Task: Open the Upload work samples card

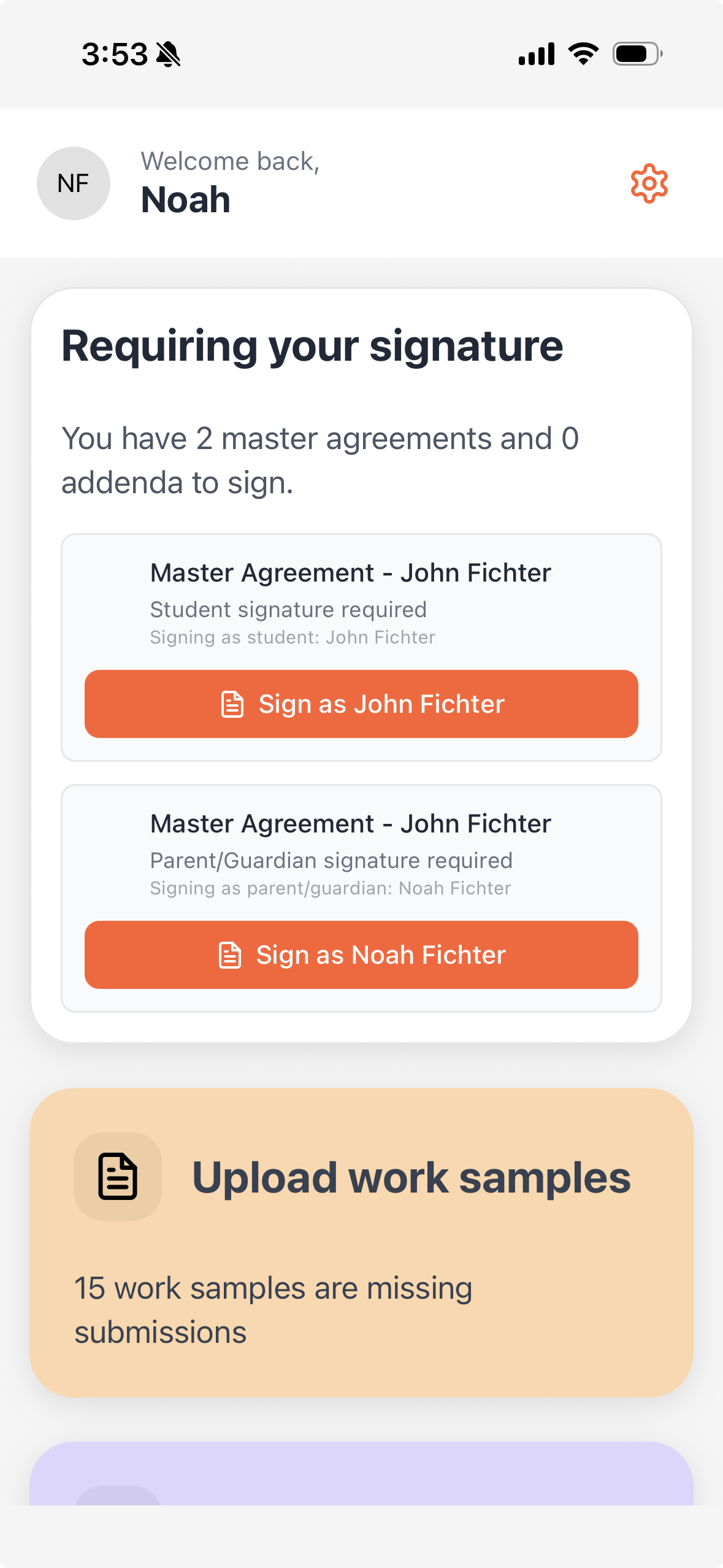Action: pyautogui.click(x=361, y=1243)
